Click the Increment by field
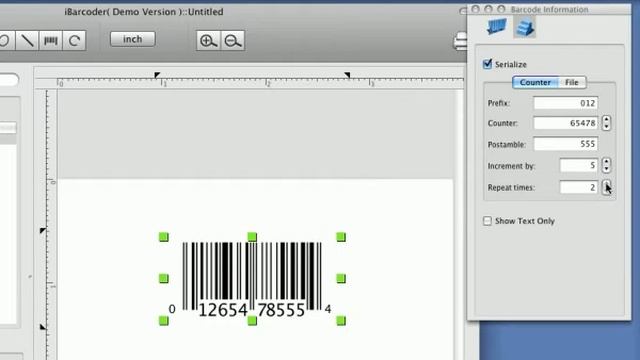Viewport: 640px width, 360px height. [579, 165]
